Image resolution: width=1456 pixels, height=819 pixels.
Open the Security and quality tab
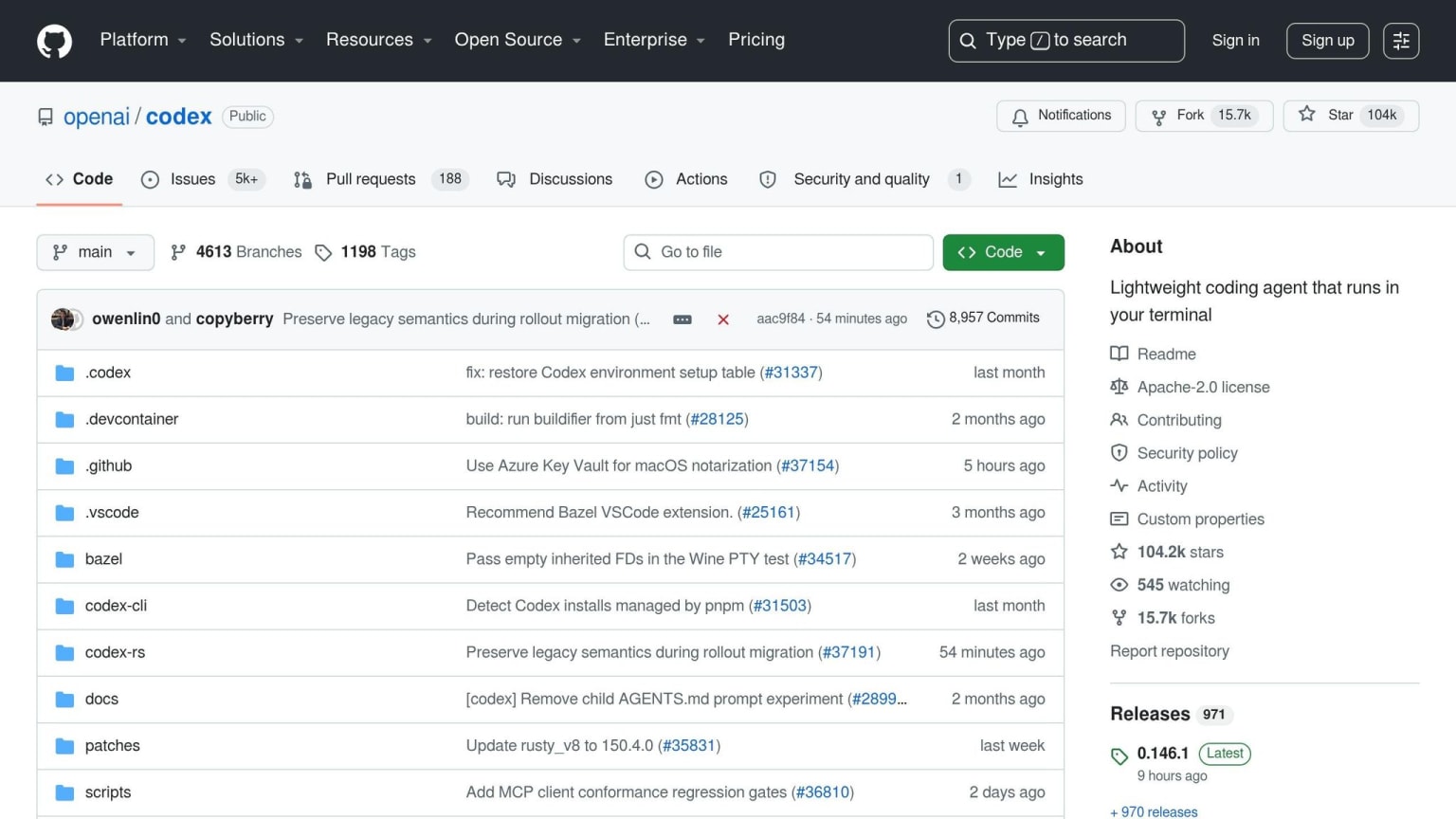click(x=864, y=179)
